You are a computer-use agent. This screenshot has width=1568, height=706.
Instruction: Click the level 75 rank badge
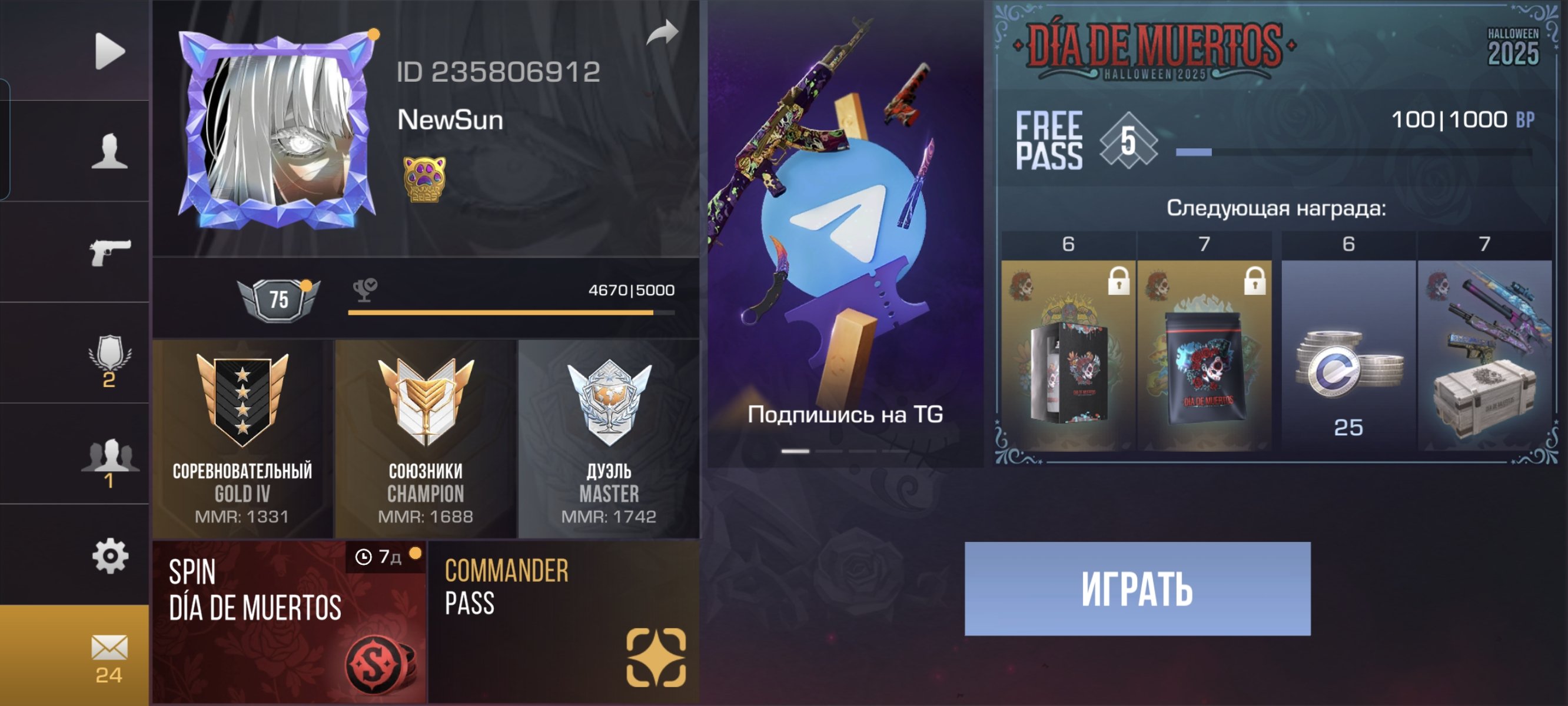(x=279, y=299)
